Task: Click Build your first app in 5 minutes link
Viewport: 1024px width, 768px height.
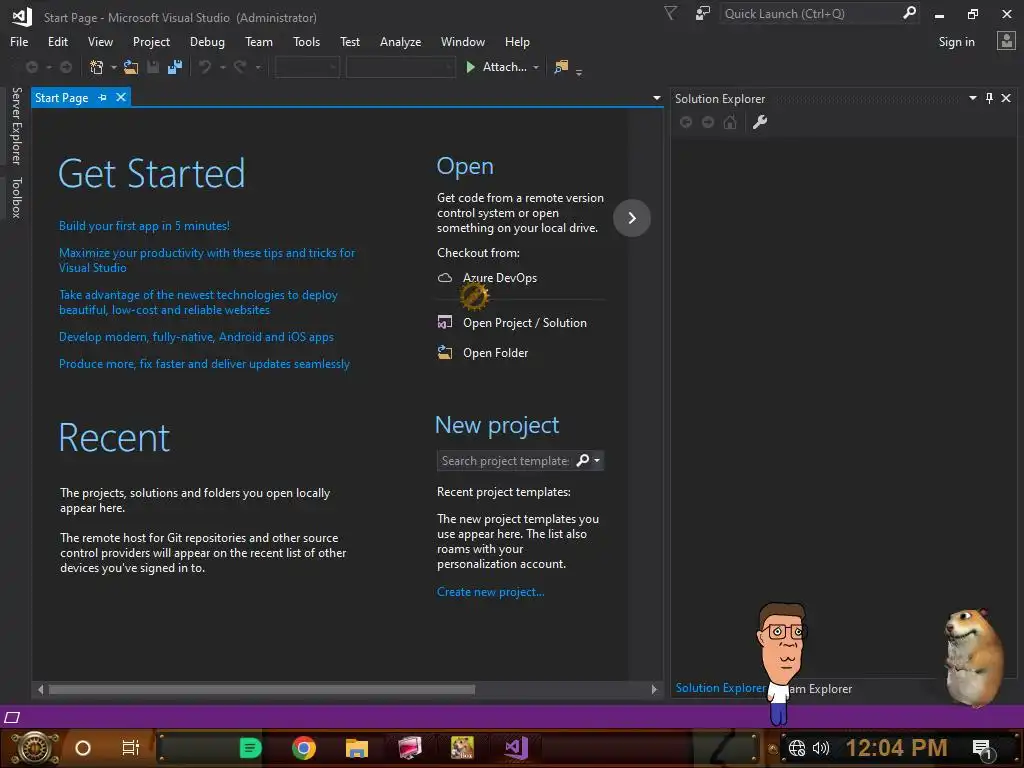Action: pos(144,226)
